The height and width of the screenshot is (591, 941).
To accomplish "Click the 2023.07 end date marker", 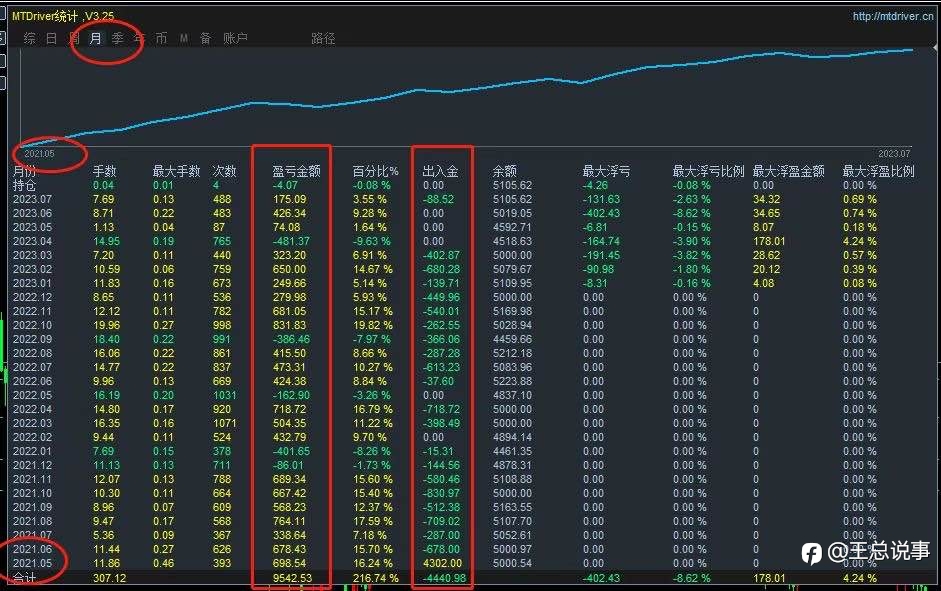I will pyautogui.click(x=894, y=154).
